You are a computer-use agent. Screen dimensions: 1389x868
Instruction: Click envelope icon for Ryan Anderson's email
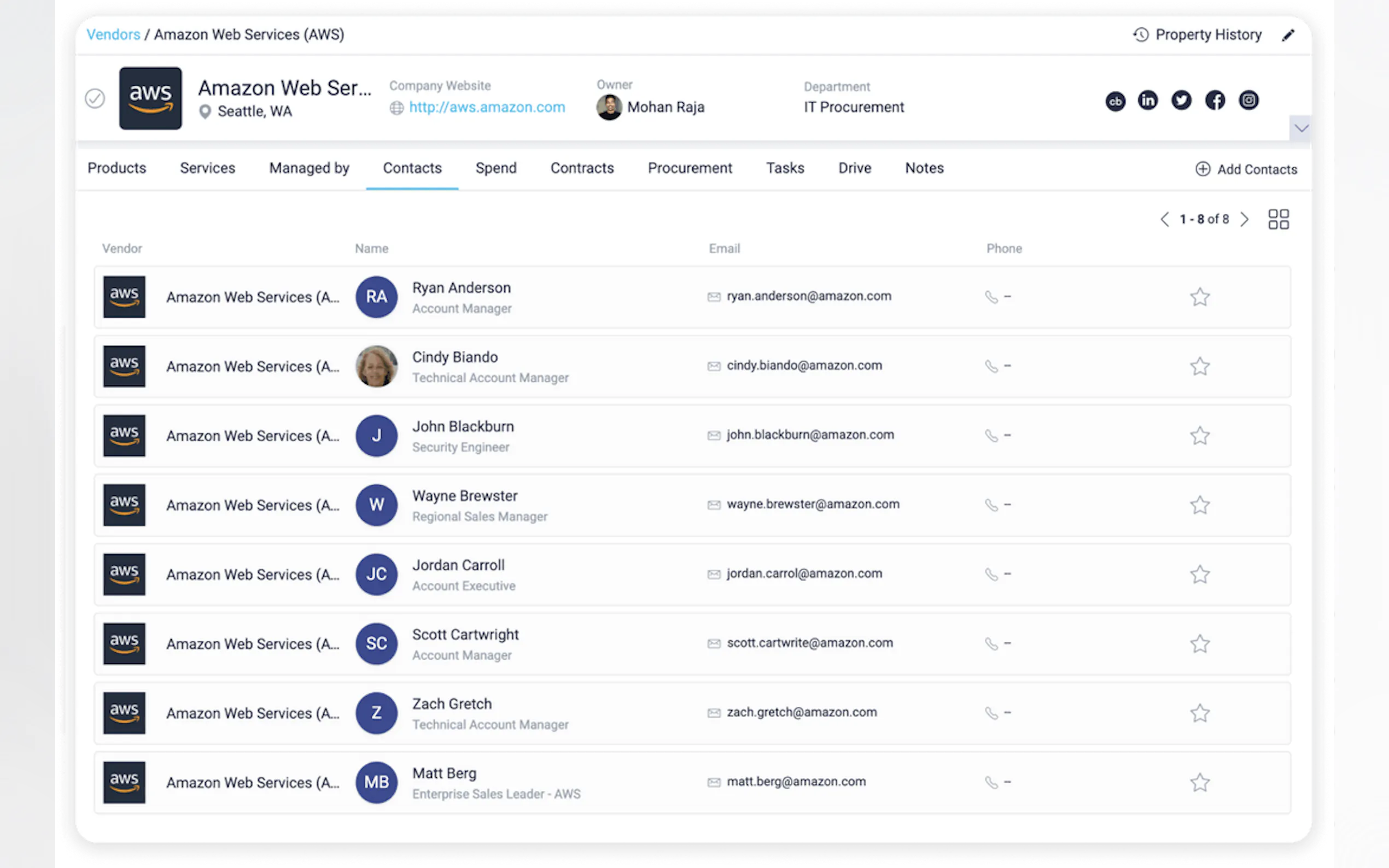pyautogui.click(x=713, y=297)
